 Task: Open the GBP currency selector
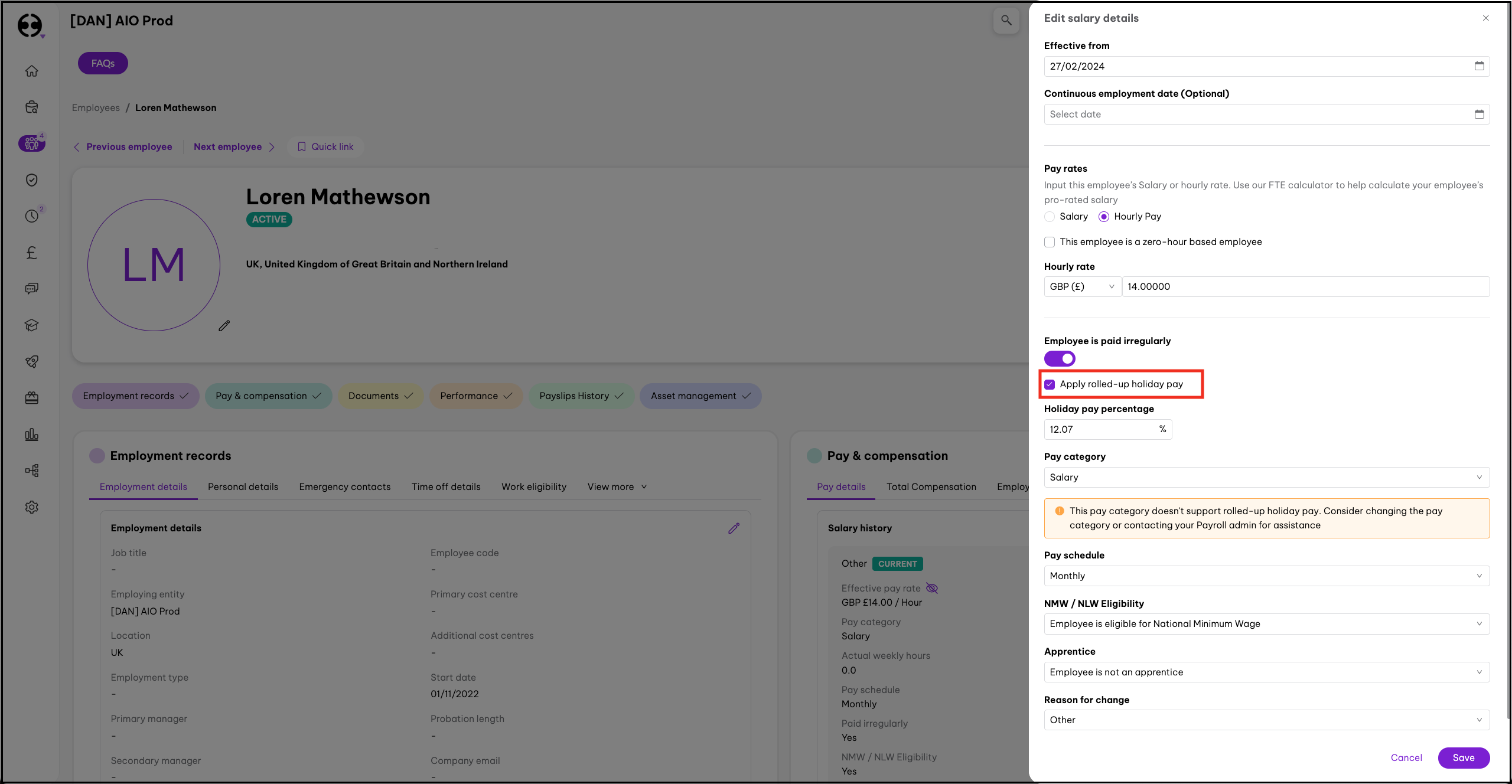pos(1082,286)
